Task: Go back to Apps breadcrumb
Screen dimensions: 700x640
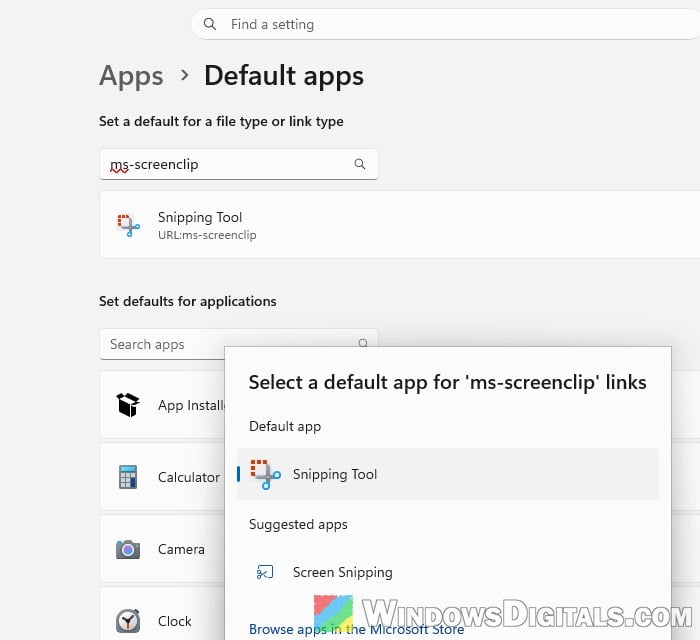Action: 131,75
